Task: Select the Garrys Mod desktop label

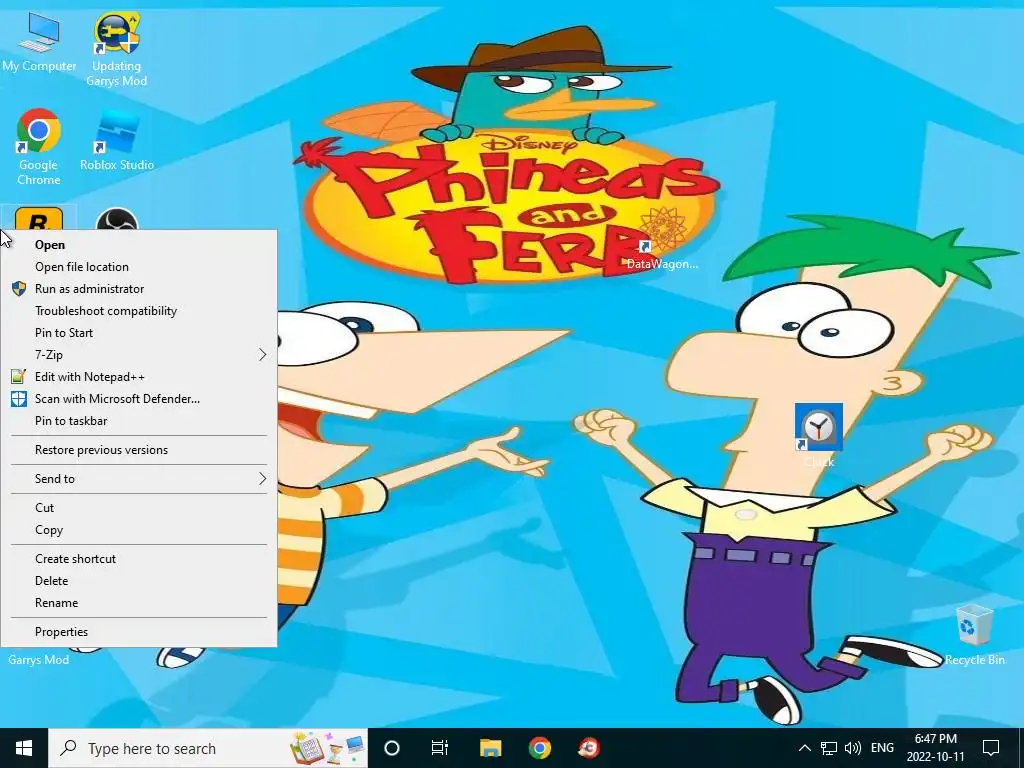Action: point(39,660)
